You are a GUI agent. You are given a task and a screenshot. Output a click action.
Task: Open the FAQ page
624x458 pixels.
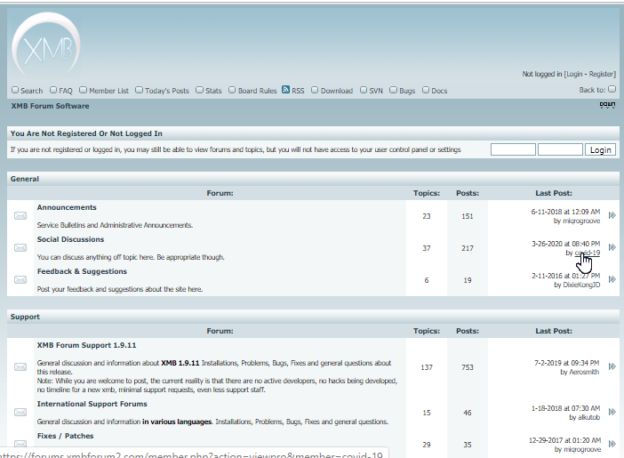(x=66, y=91)
